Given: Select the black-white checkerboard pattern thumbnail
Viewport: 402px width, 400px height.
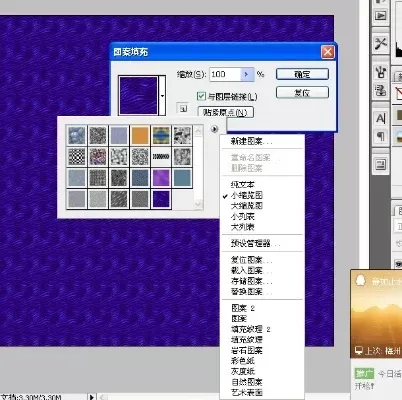Looking at the screenshot, I should pyautogui.click(x=77, y=156).
